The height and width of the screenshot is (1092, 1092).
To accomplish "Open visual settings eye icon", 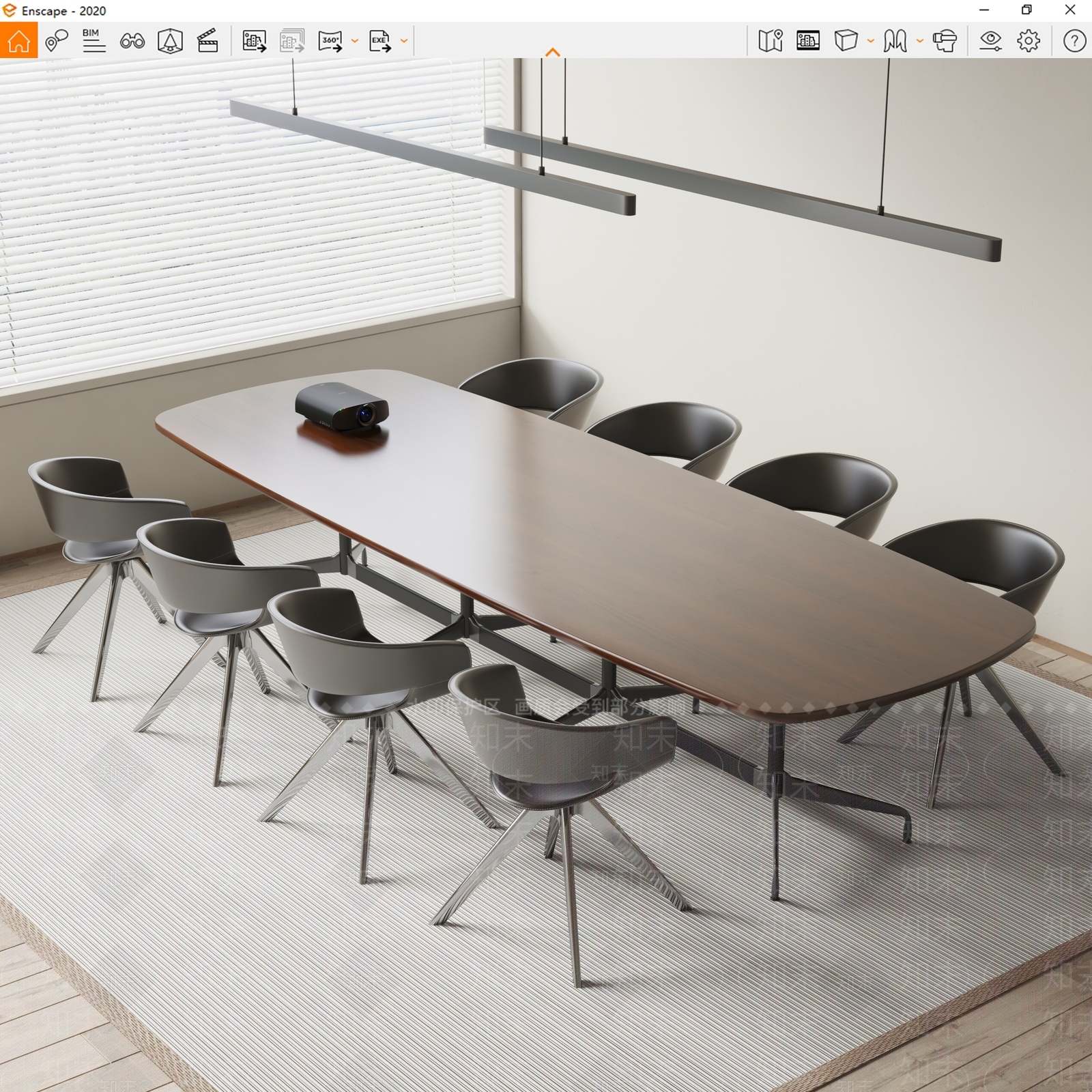I will click(990, 41).
